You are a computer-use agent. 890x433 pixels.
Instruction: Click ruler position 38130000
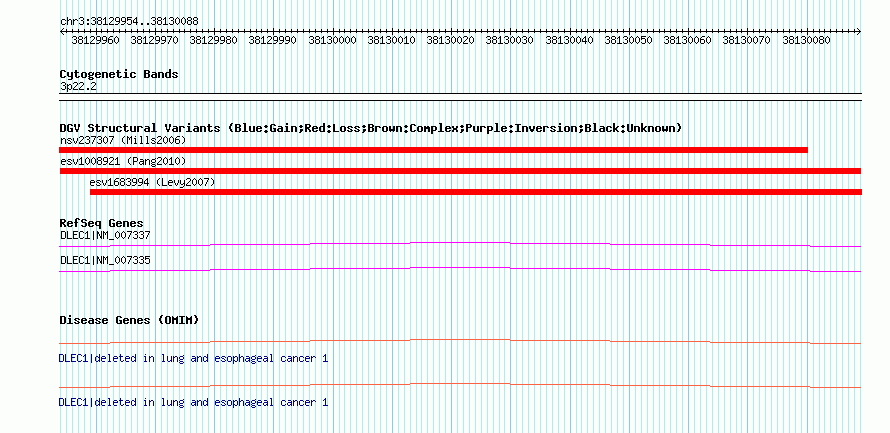[333, 40]
